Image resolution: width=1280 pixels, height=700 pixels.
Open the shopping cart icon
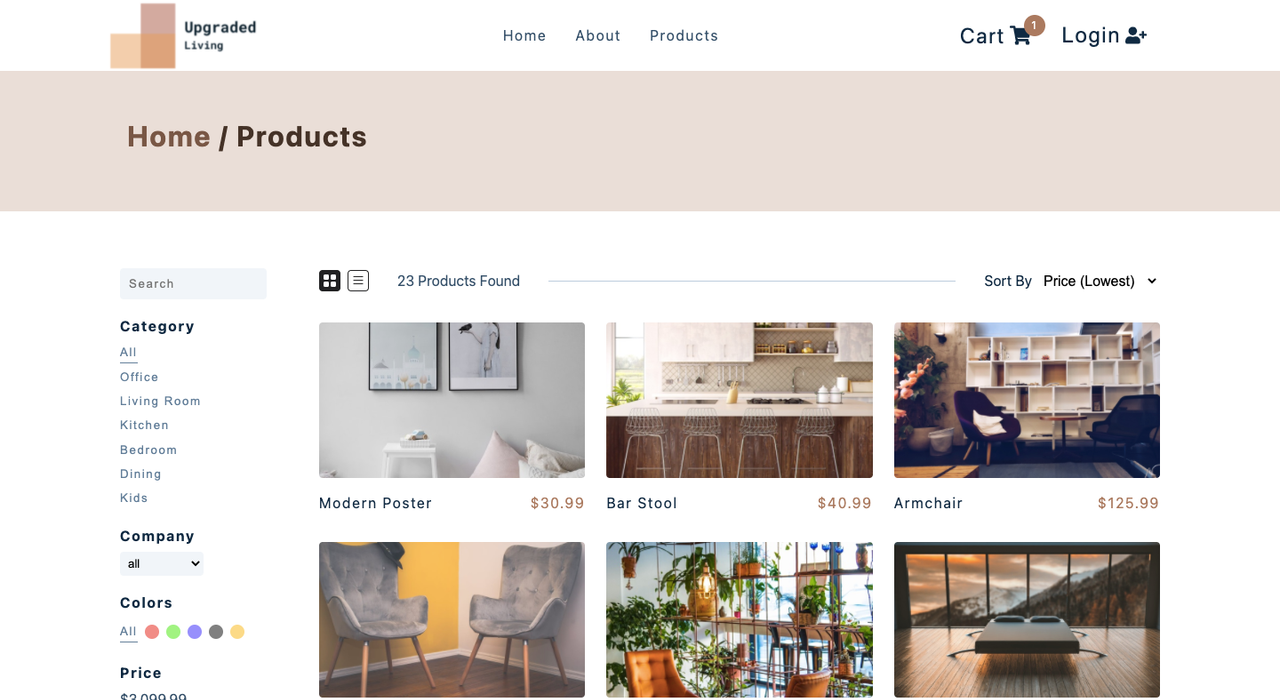(x=1020, y=36)
